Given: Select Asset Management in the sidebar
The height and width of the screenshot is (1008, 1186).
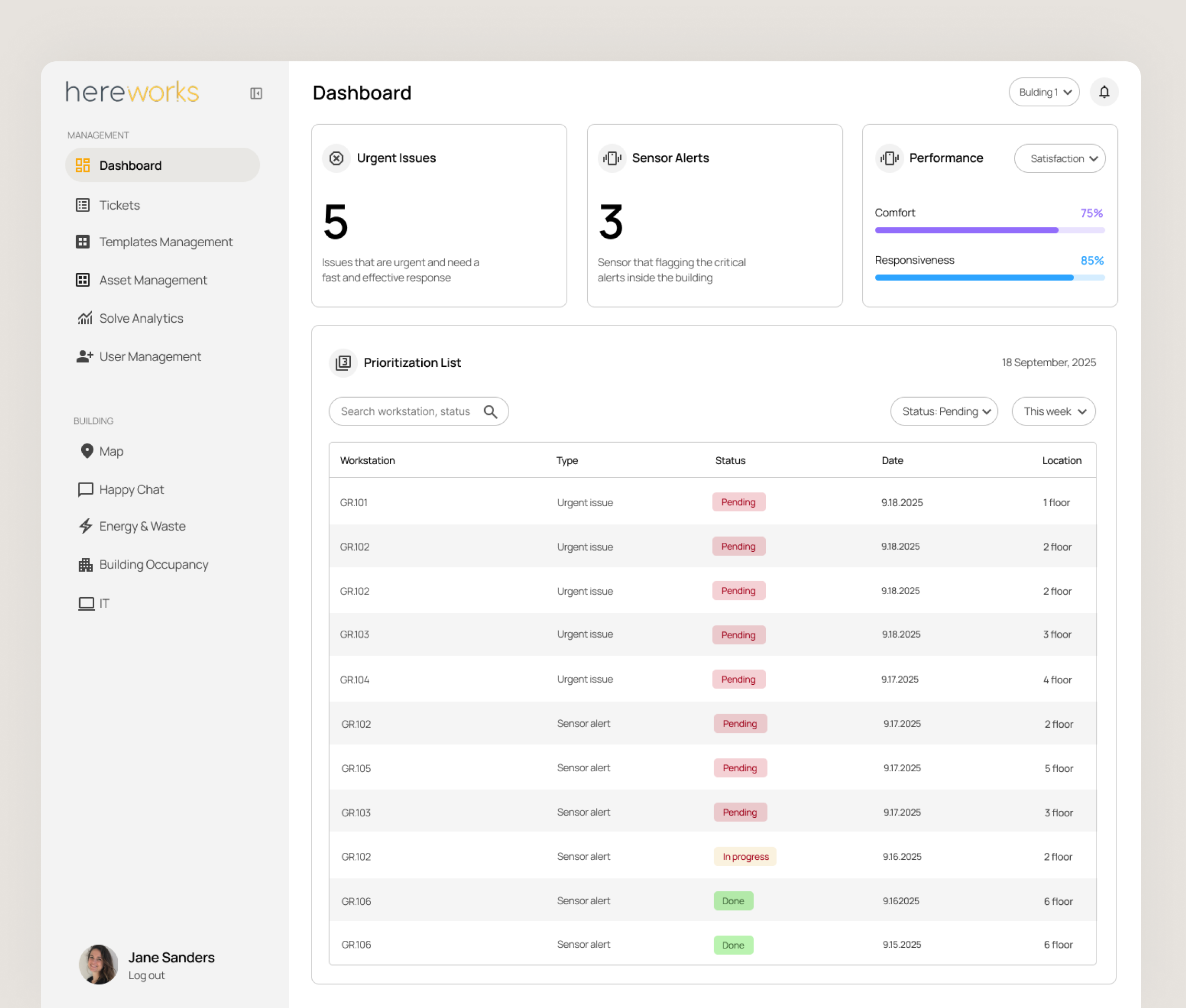Looking at the screenshot, I should [152, 280].
